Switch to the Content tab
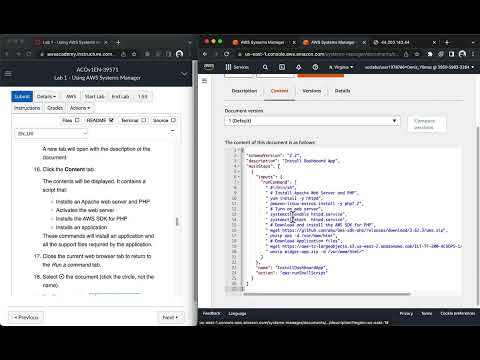 (x=279, y=91)
